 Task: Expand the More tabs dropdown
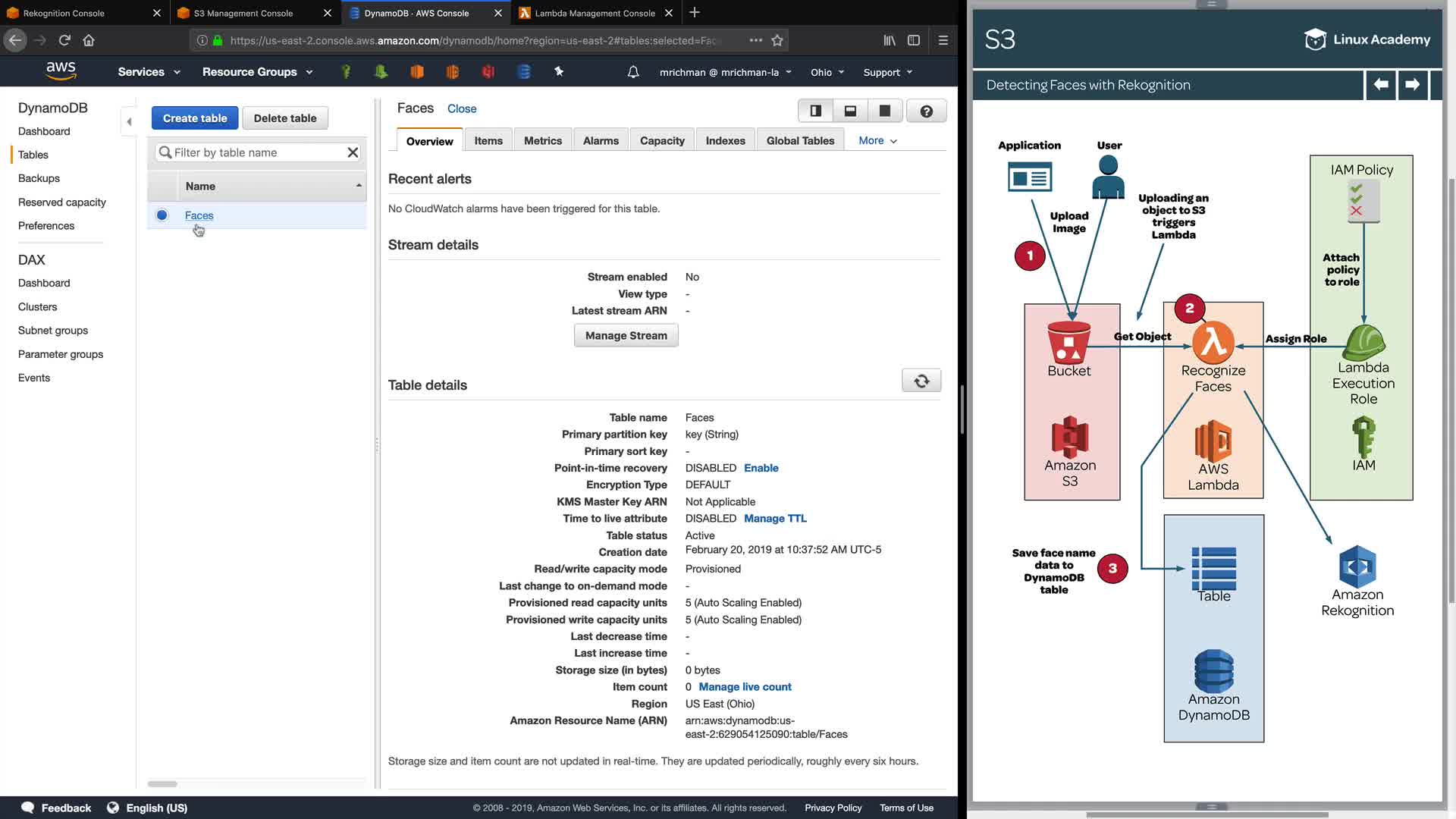tap(877, 140)
